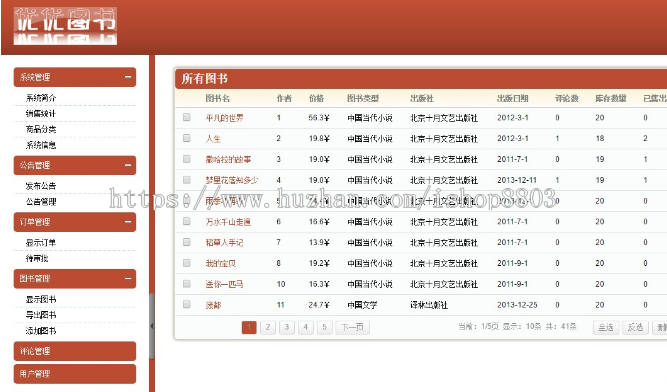Open 系统信息 page
The width and height of the screenshot is (667, 392).
tap(41, 145)
